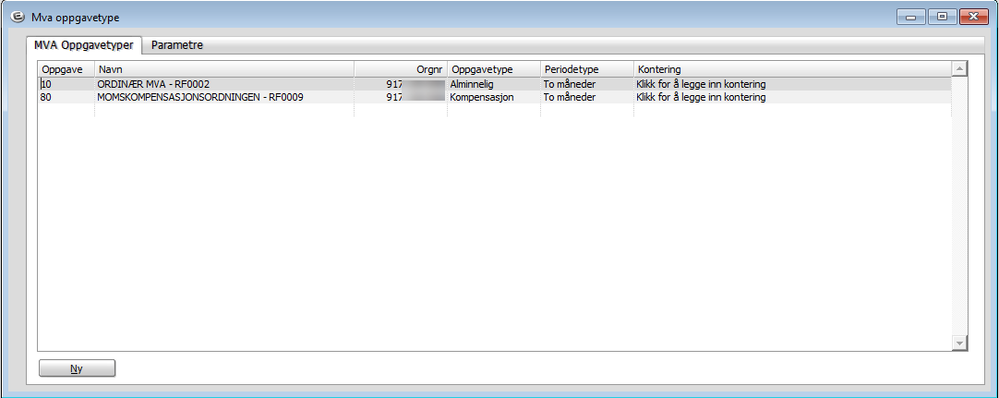Switch to the Parametre tab

pyautogui.click(x=177, y=45)
